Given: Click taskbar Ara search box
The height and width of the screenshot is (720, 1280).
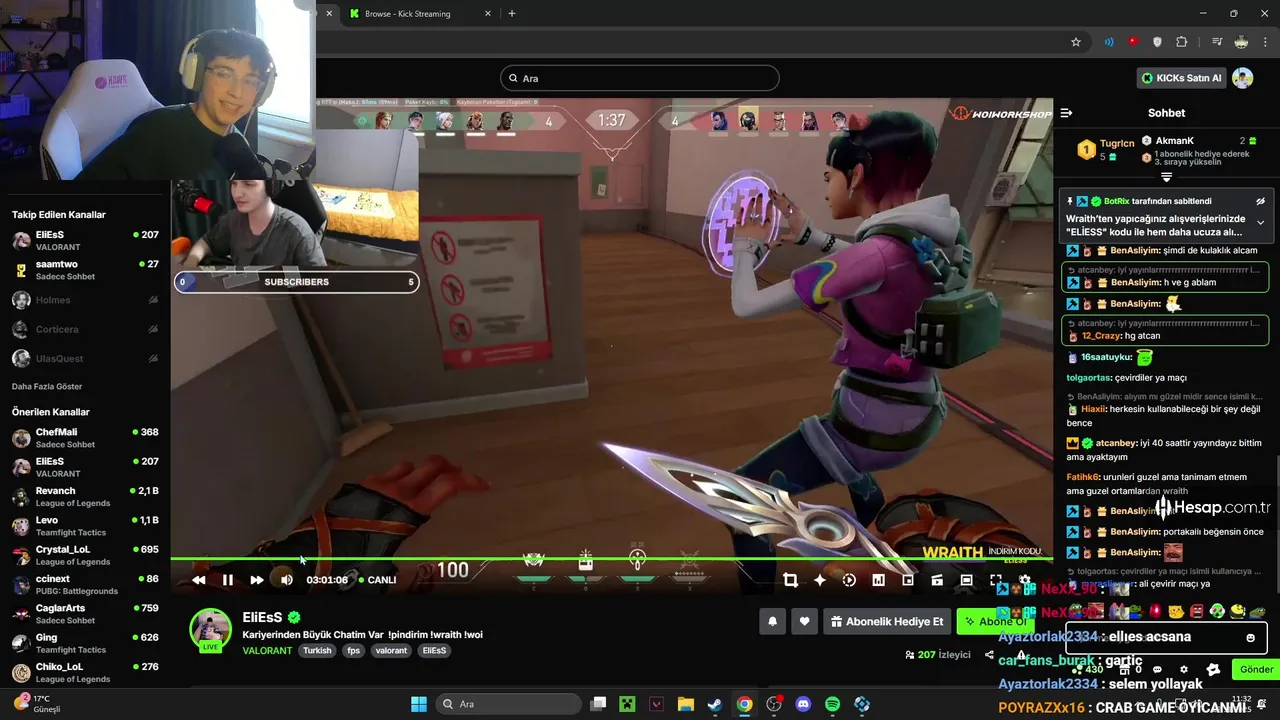Looking at the screenshot, I should point(508,704).
